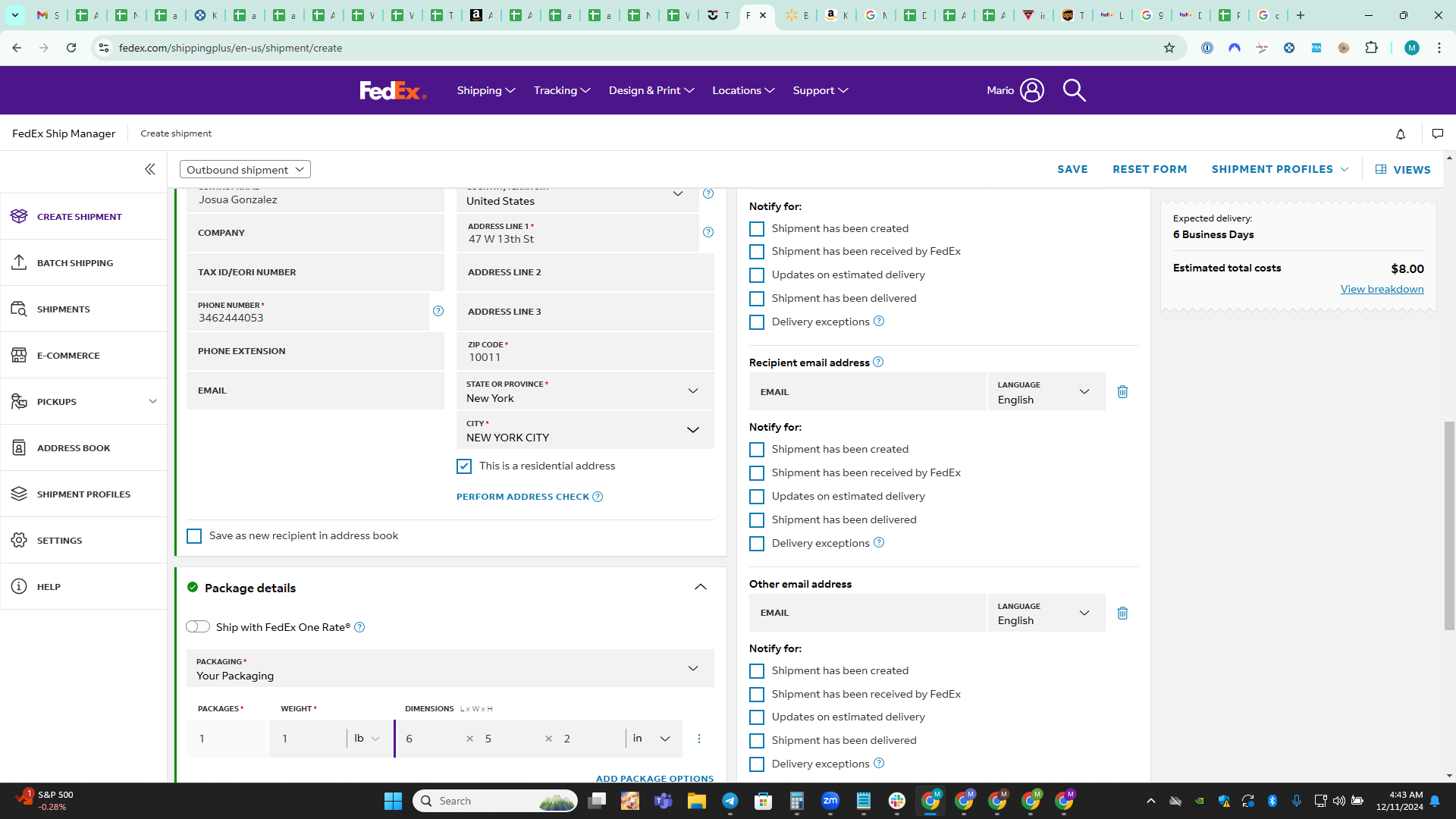Click the package Weight input field
The height and width of the screenshot is (819, 1456).
click(x=308, y=739)
